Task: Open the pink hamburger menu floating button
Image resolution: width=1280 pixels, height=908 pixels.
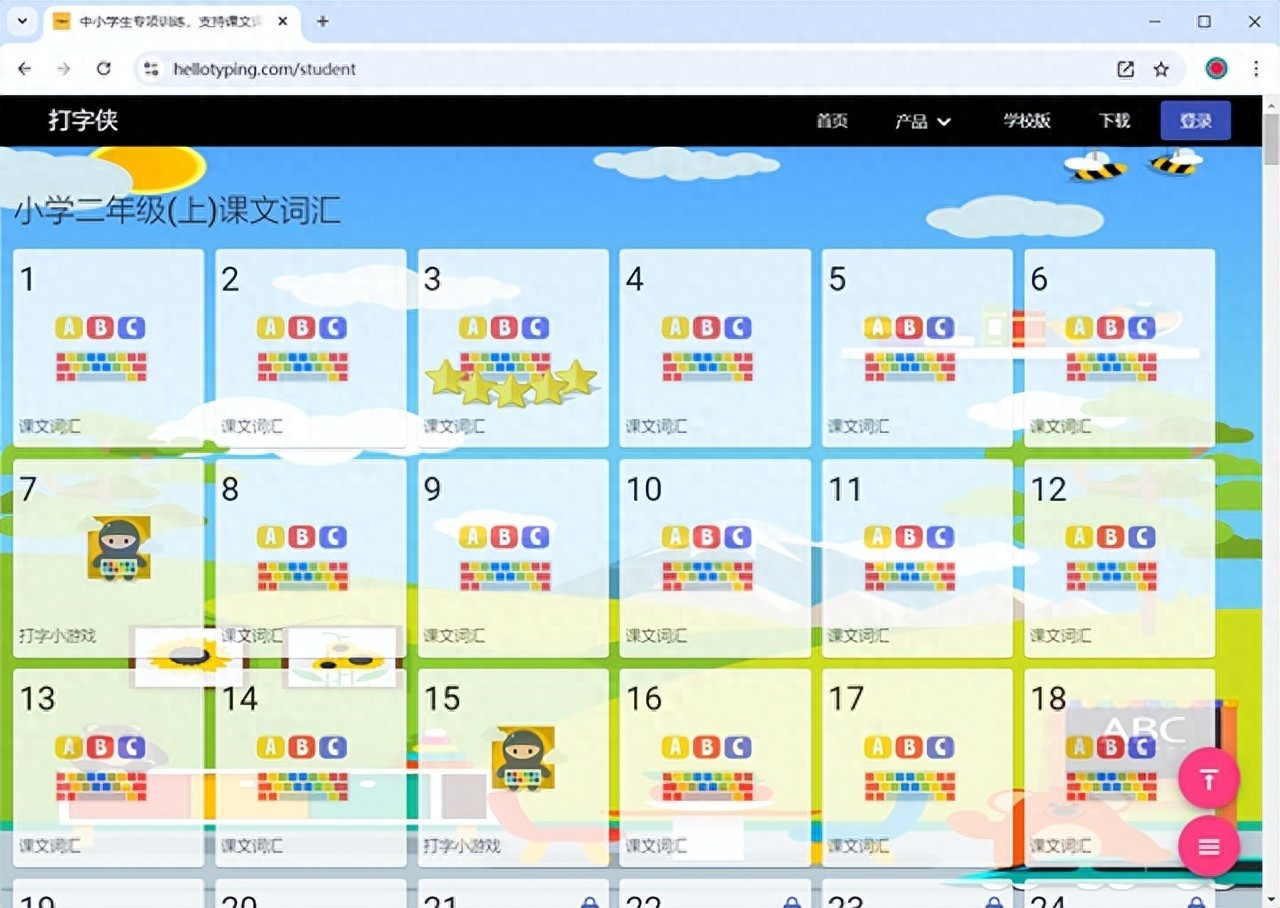Action: [x=1208, y=846]
